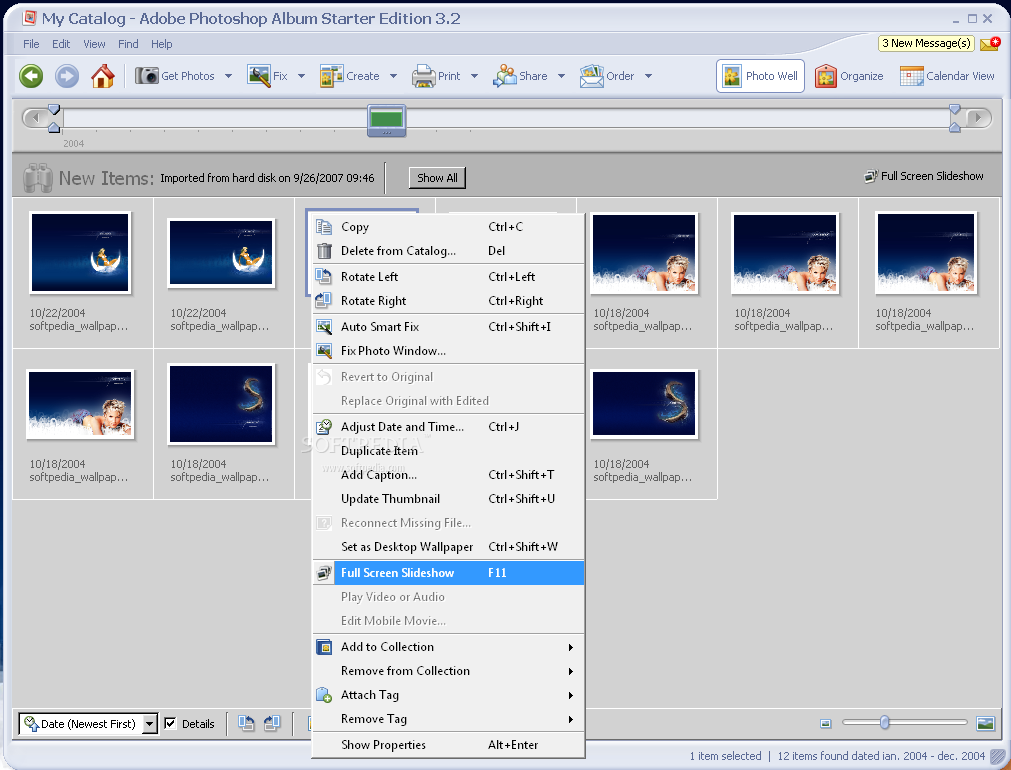Toggle the Details checkbox
This screenshot has width=1011, height=770.
[170, 723]
